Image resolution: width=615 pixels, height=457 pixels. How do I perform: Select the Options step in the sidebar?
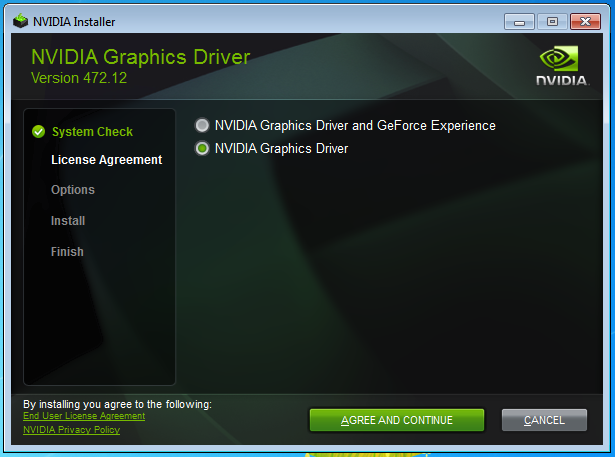coord(73,190)
